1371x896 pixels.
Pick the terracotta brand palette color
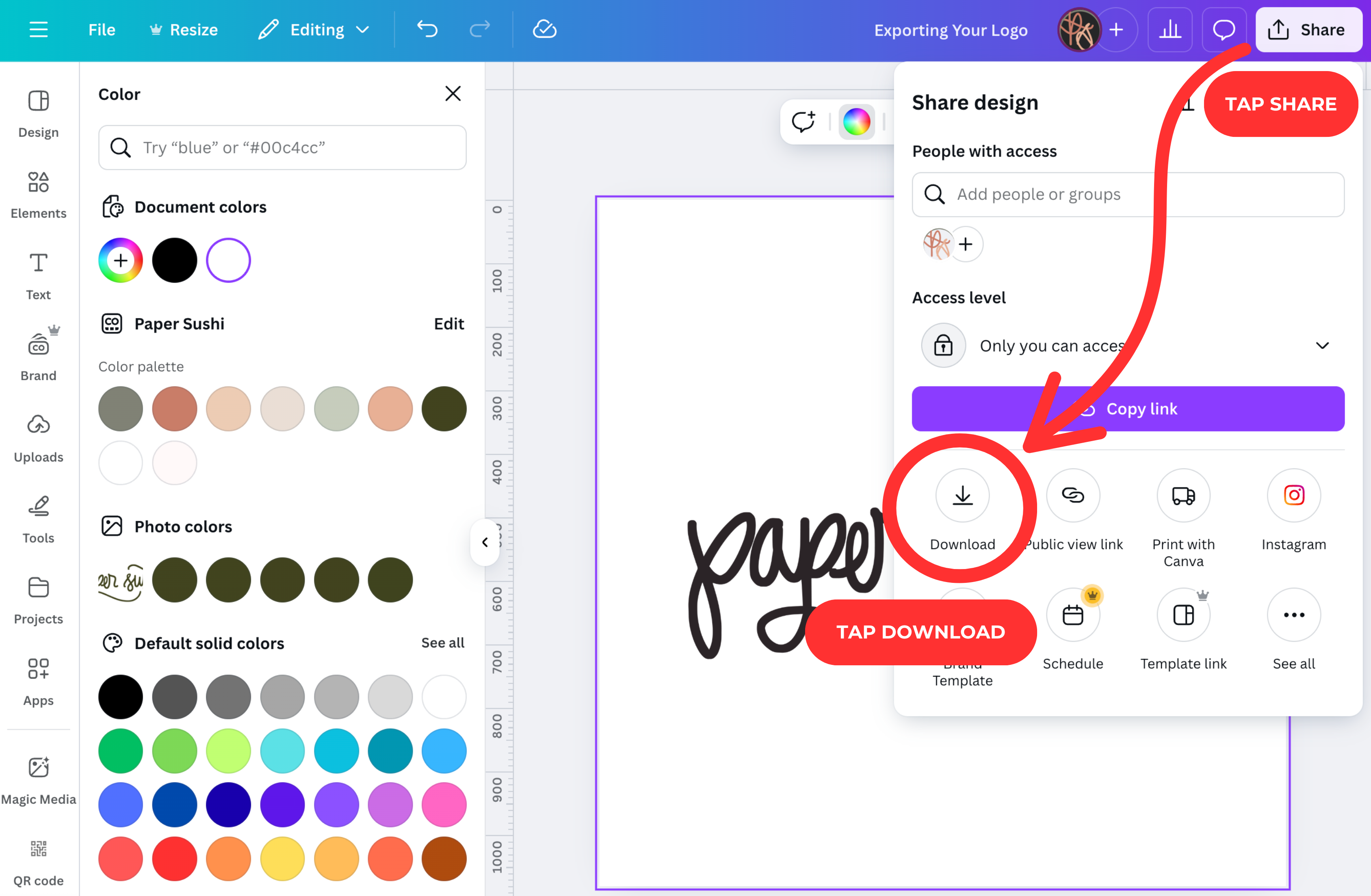coord(175,409)
